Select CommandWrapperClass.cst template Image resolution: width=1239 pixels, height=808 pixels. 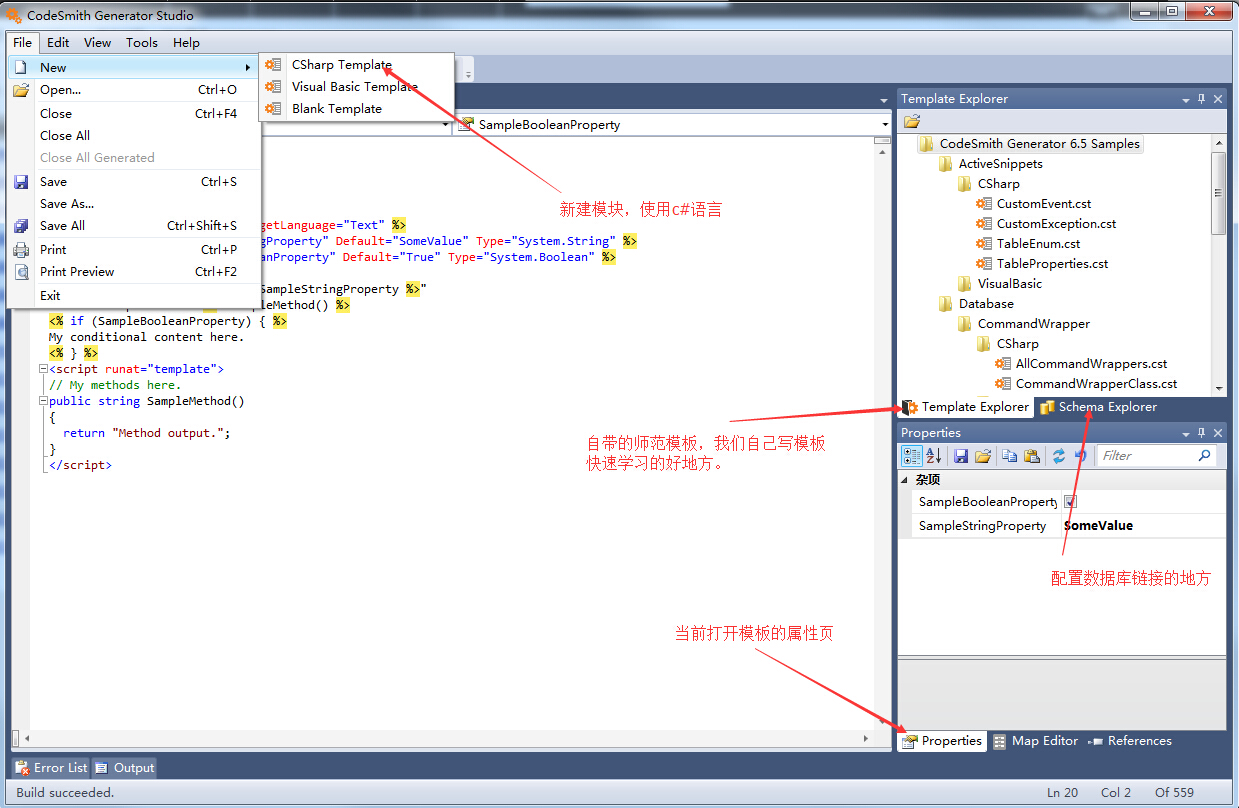click(x=1096, y=384)
